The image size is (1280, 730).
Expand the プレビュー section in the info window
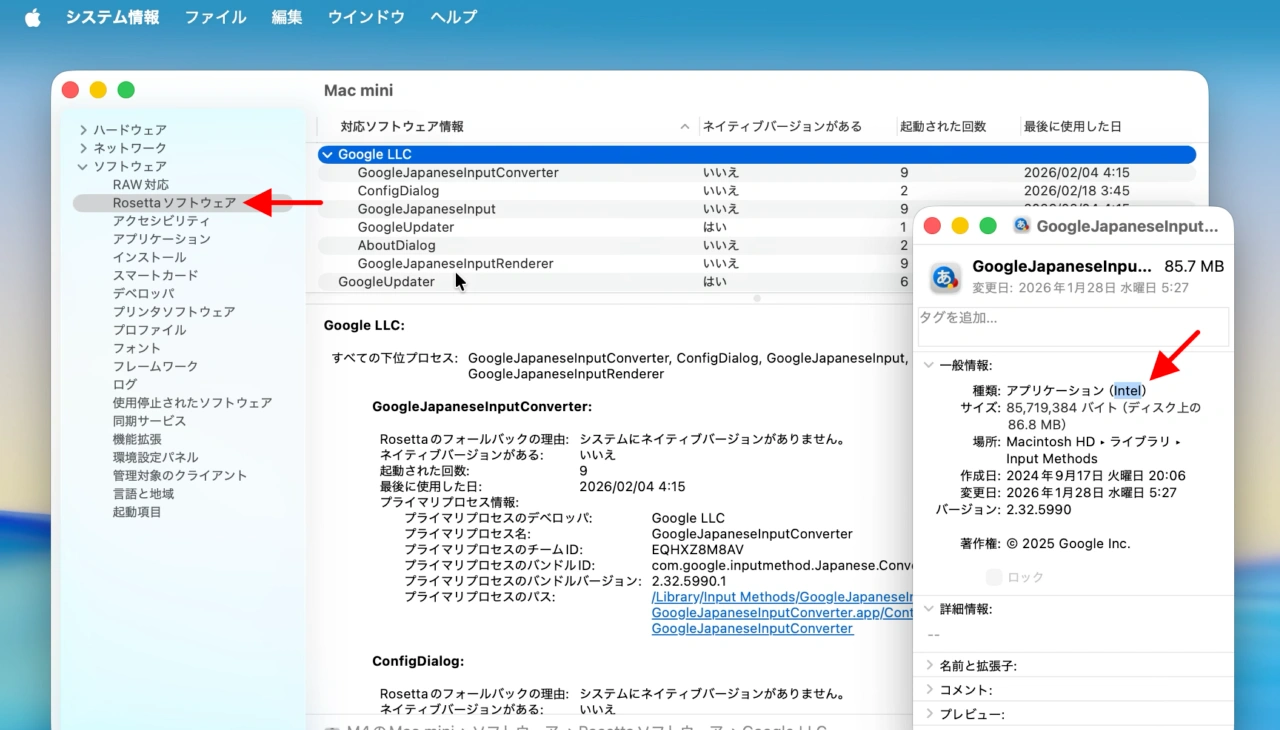click(928, 712)
